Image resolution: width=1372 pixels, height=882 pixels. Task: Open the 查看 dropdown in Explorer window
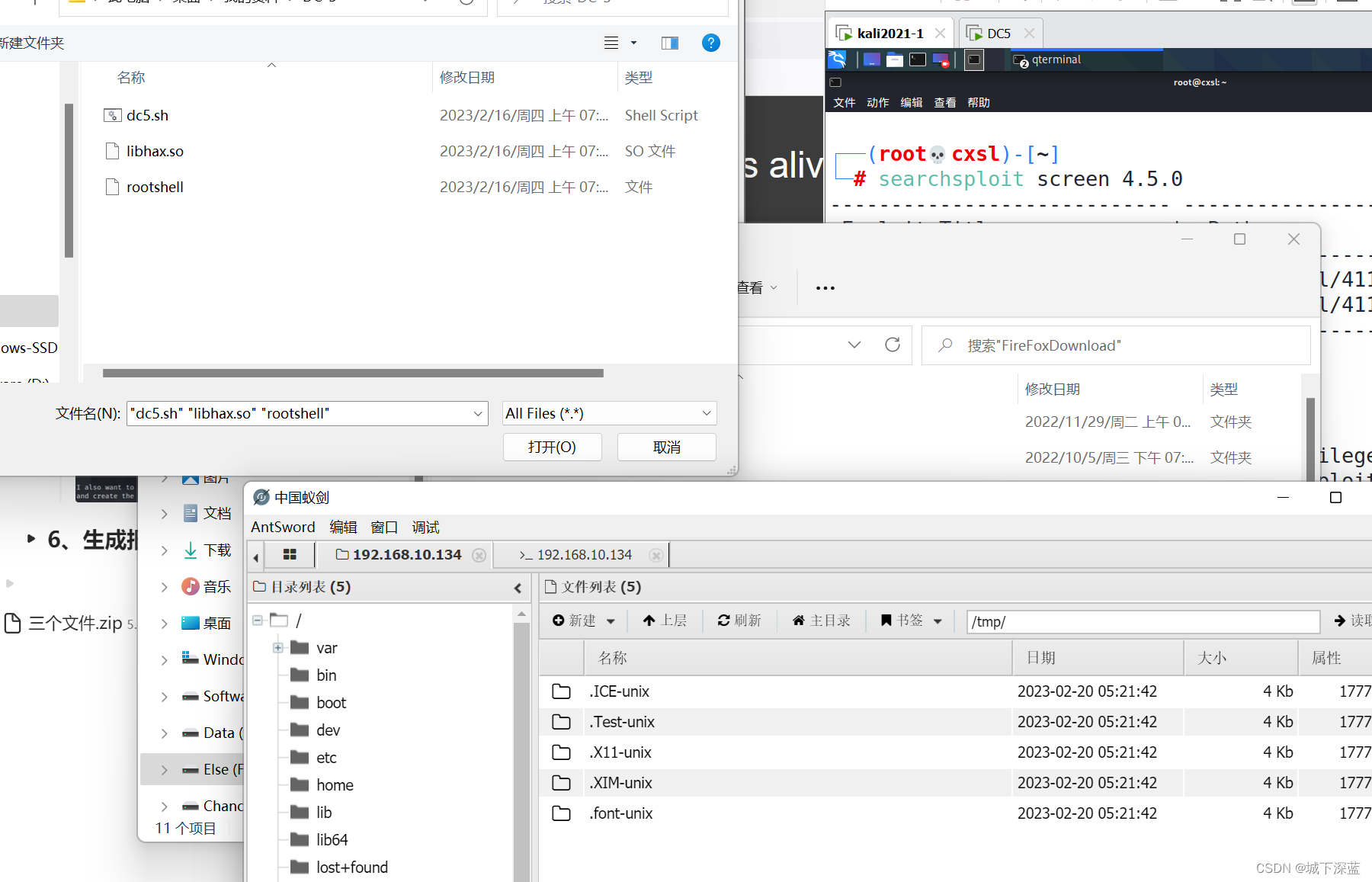pyautogui.click(x=758, y=287)
